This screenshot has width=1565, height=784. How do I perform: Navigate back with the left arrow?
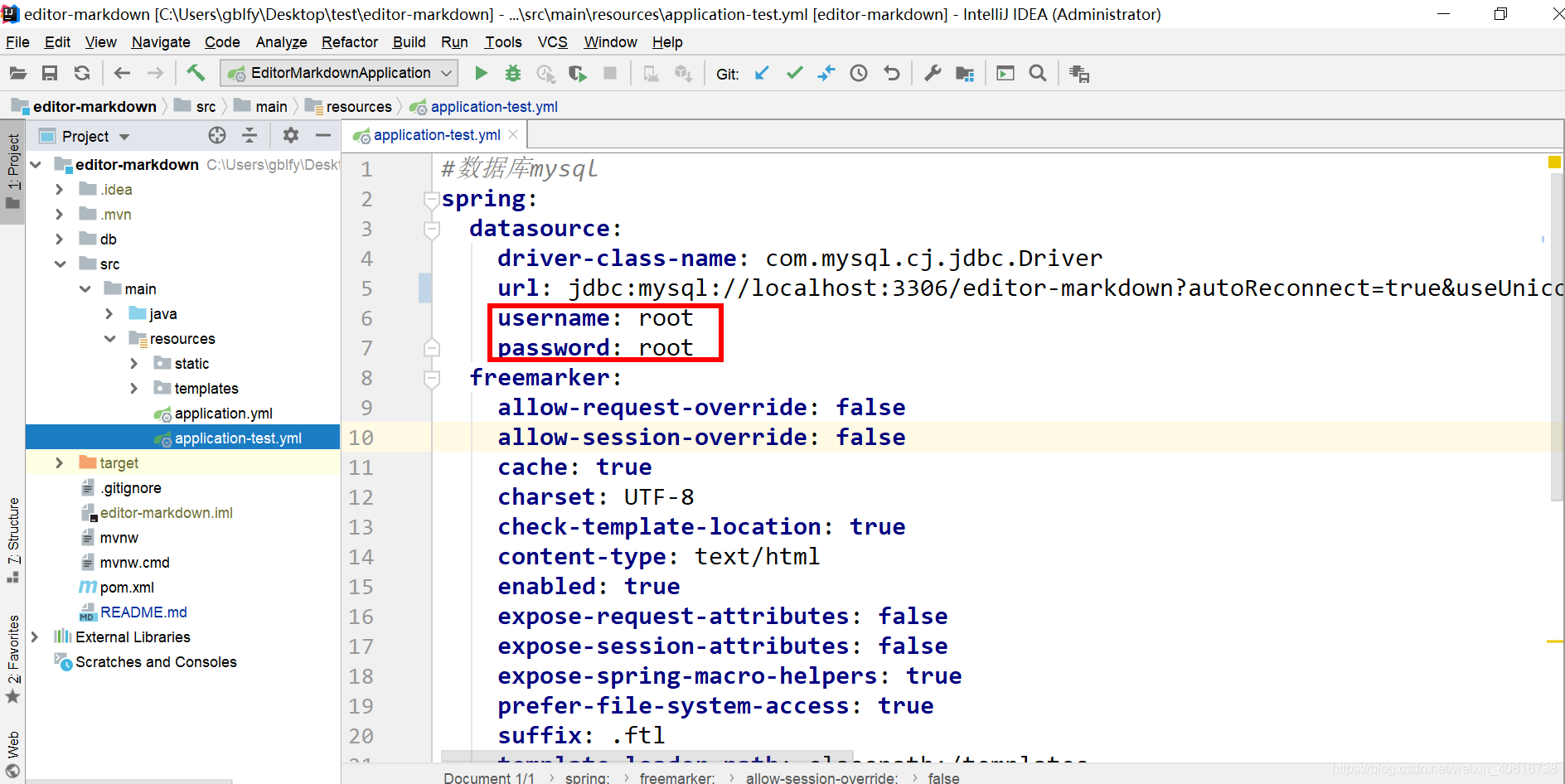click(x=122, y=74)
